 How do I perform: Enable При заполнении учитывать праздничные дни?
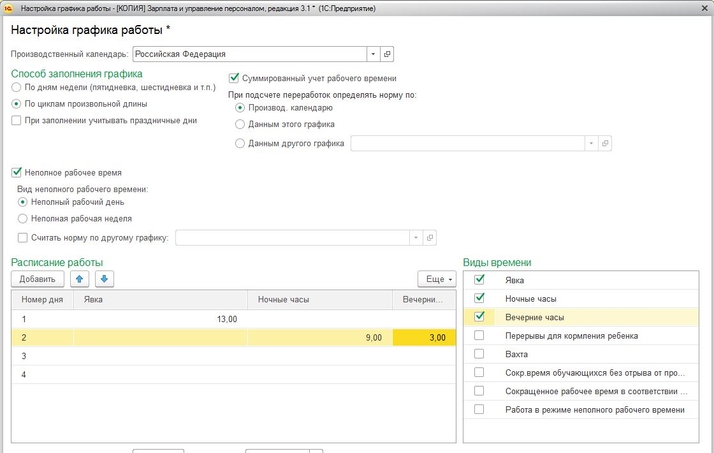click(x=16, y=120)
